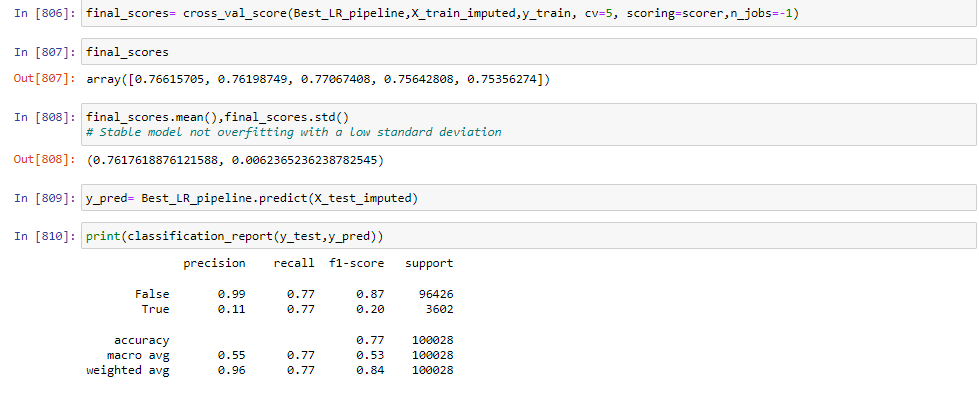Viewport: 979px width, 404px height.
Task: Select the final_scores cell In [807]
Action: 528,52
